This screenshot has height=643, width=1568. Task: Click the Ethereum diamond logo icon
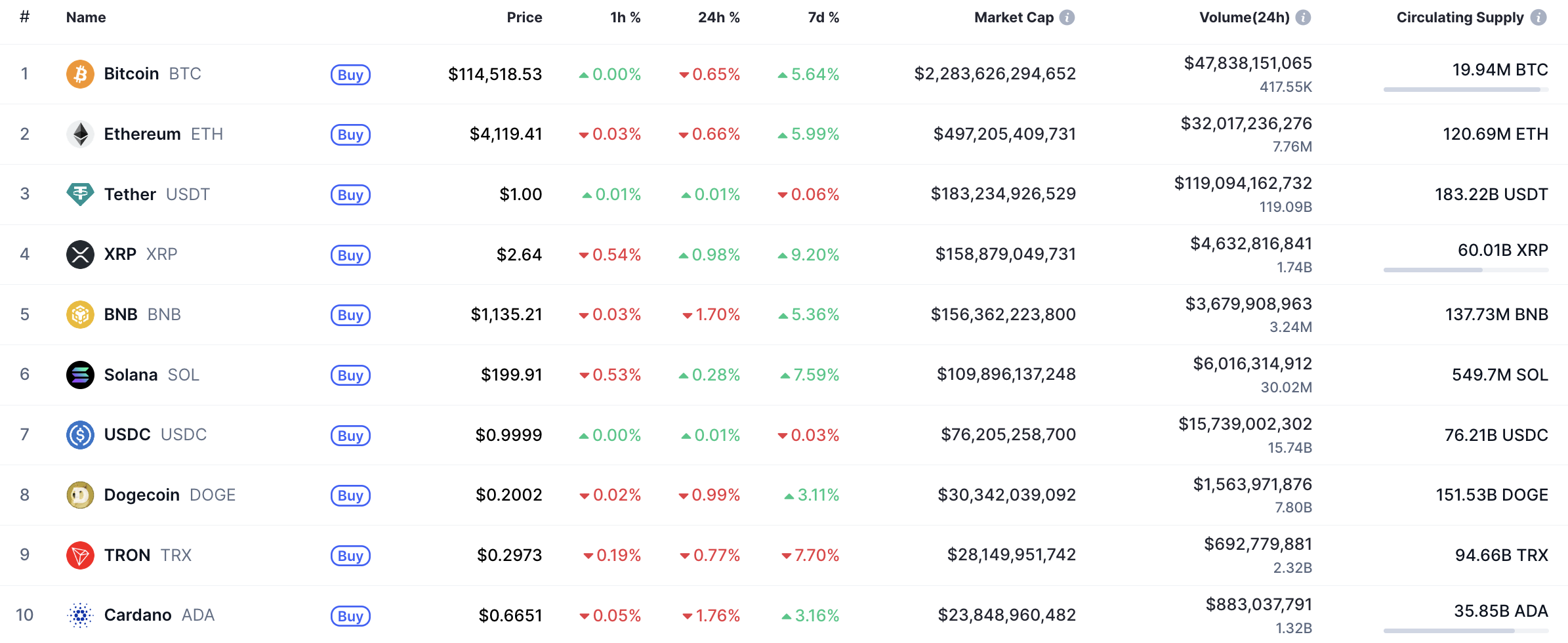[80, 135]
